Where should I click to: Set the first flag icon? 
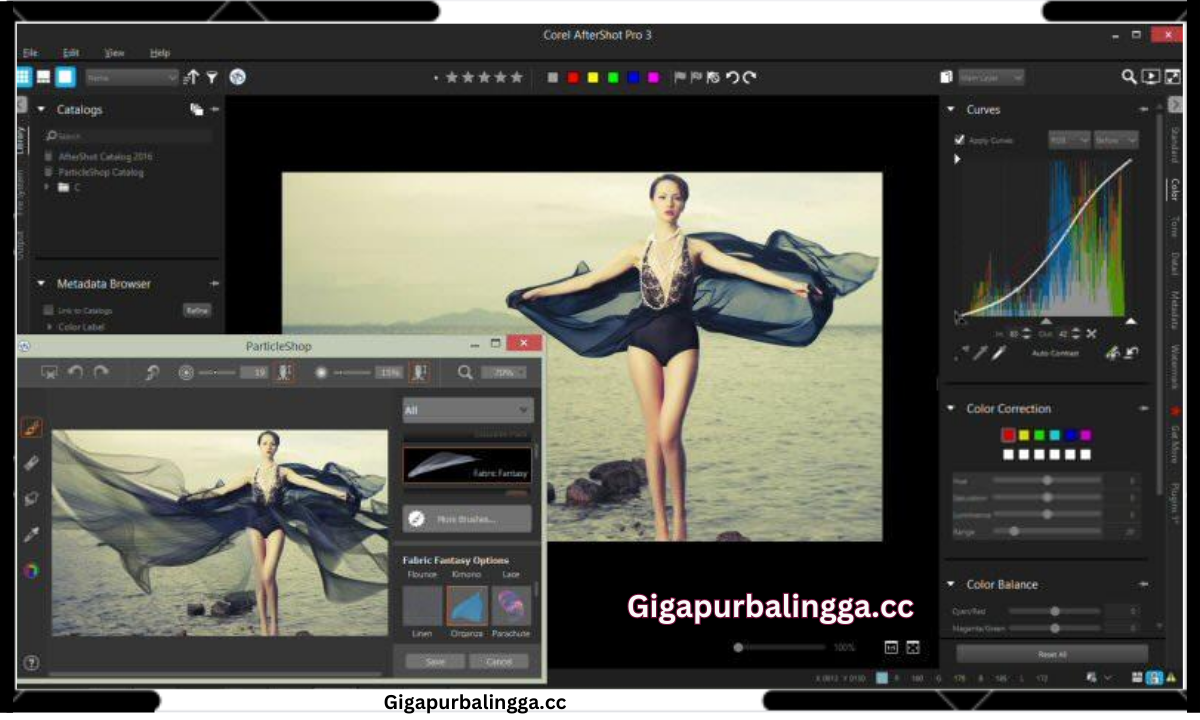coord(680,77)
